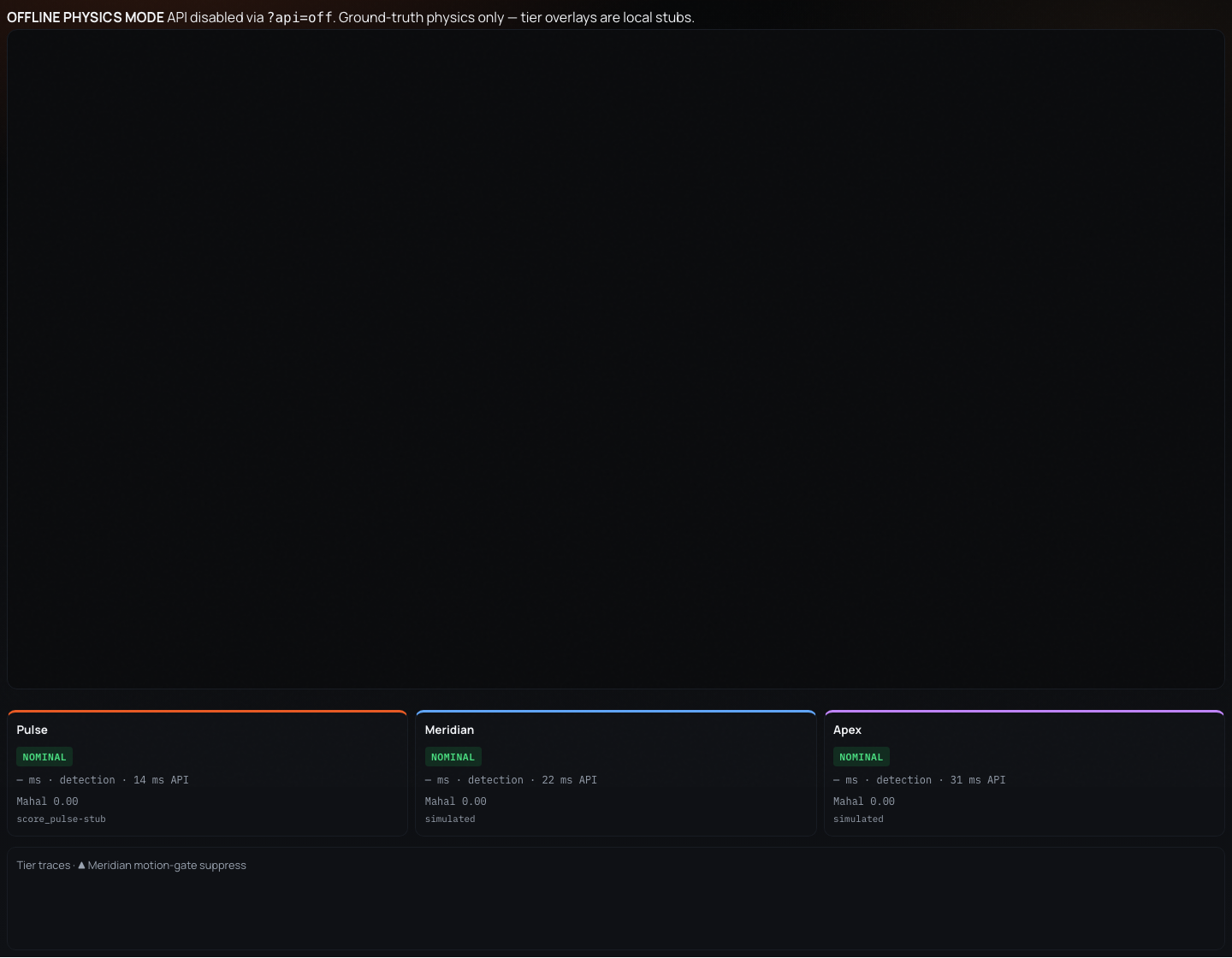1232x958 pixels.
Task: Click the 22 ms API detection line
Action: point(511,780)
